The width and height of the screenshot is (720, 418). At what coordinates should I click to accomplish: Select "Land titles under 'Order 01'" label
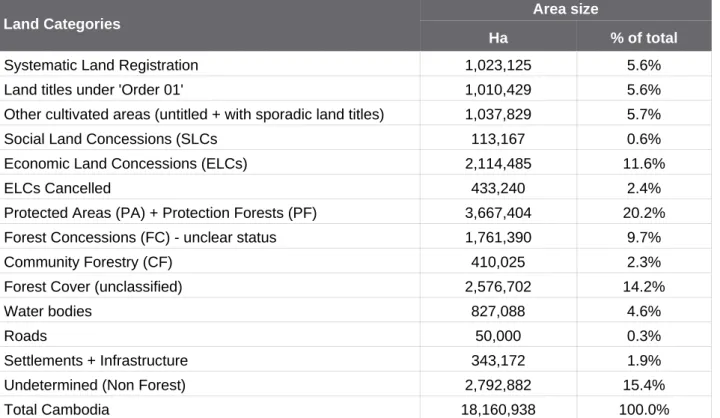point(94,90)
